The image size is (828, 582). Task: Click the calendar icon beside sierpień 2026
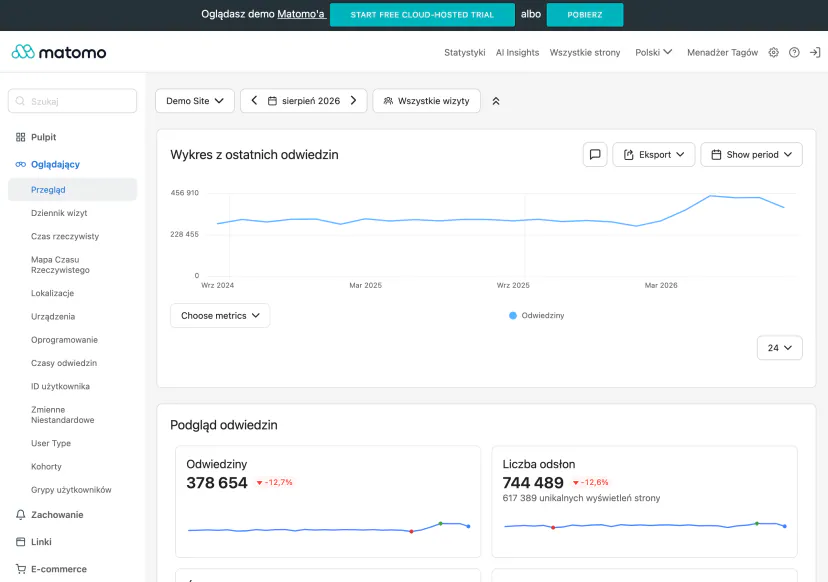[272, 101]
